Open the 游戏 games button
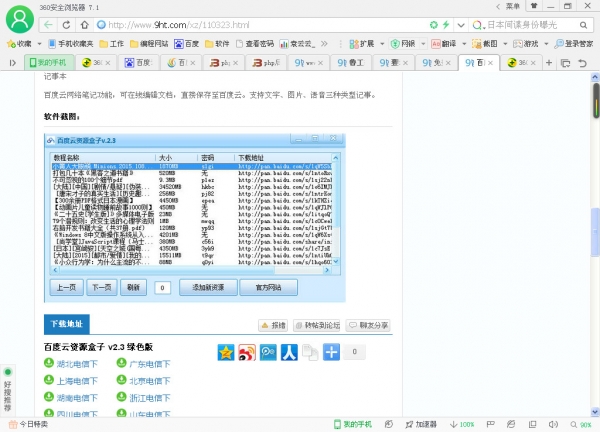The height and width of the screenshot is (432, 600). tap(525, 44)
